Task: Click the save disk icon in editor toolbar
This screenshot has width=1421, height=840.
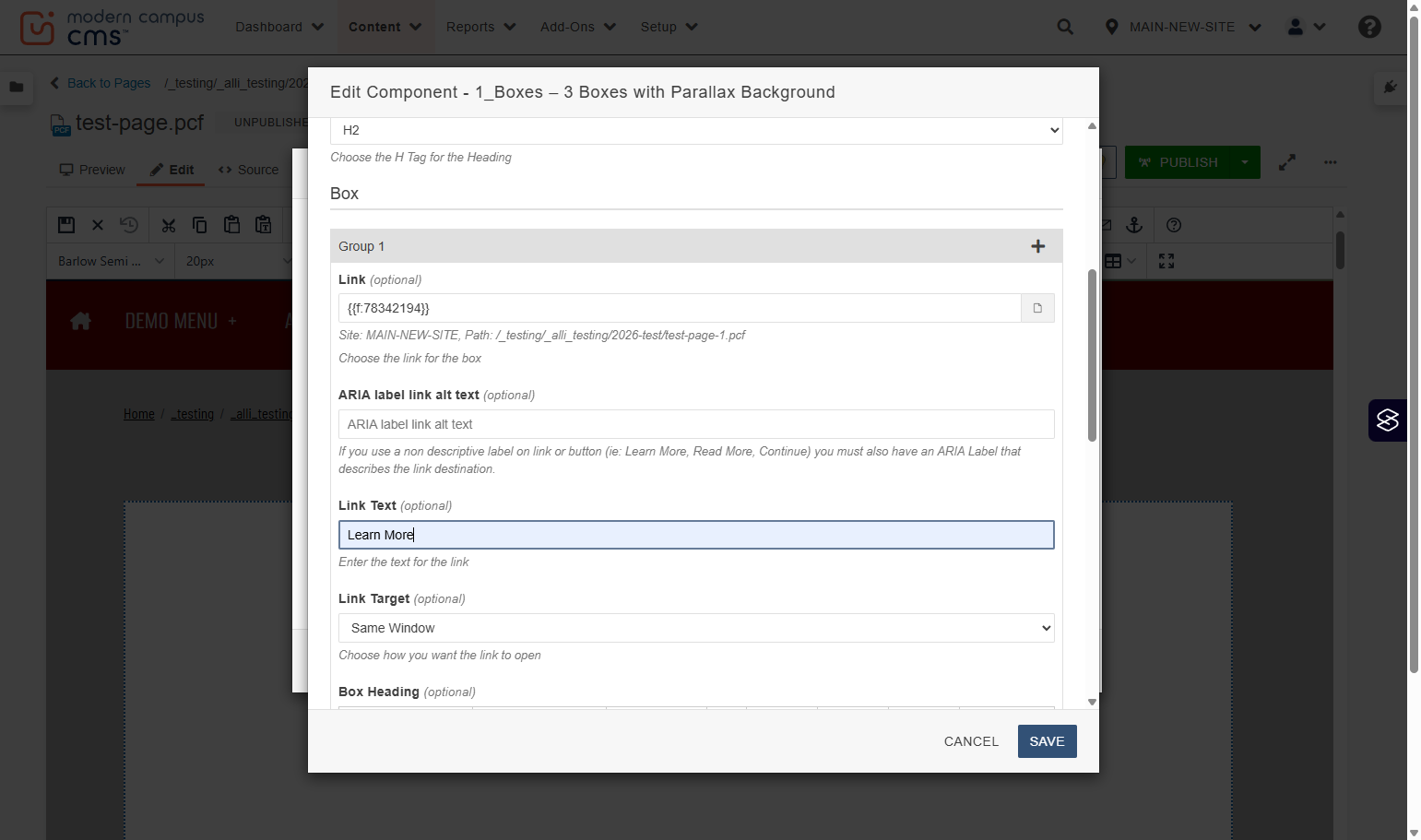Action: pyautogui.click(x=66, y=225)
